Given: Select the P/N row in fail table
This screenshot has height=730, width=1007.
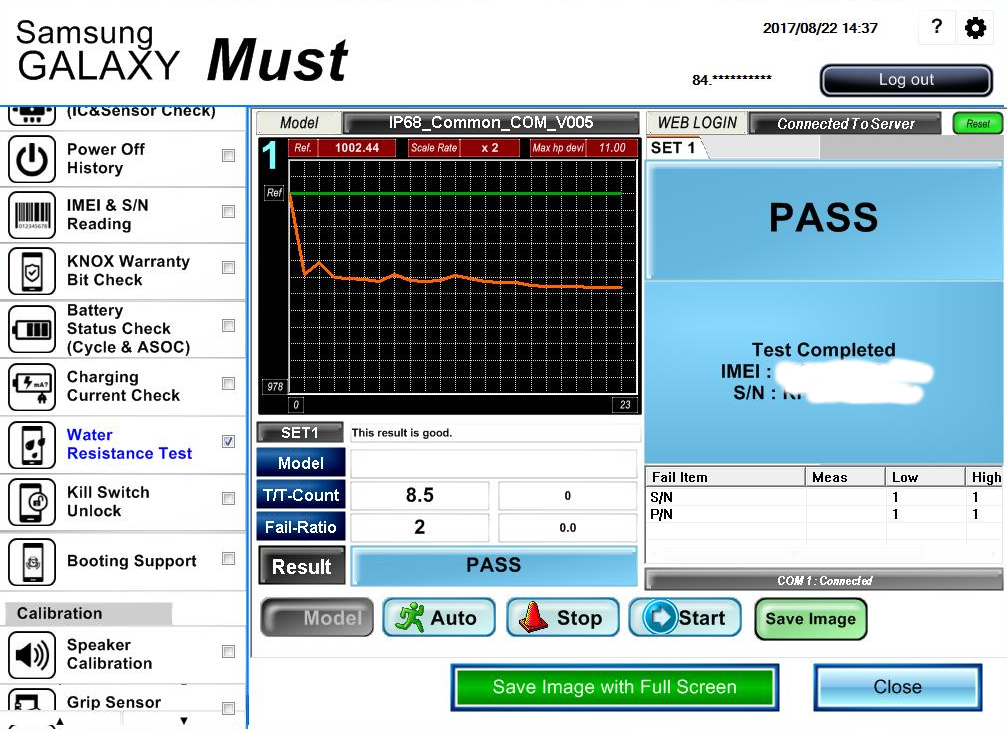Looking at the screenshot, I should [823, 514].
